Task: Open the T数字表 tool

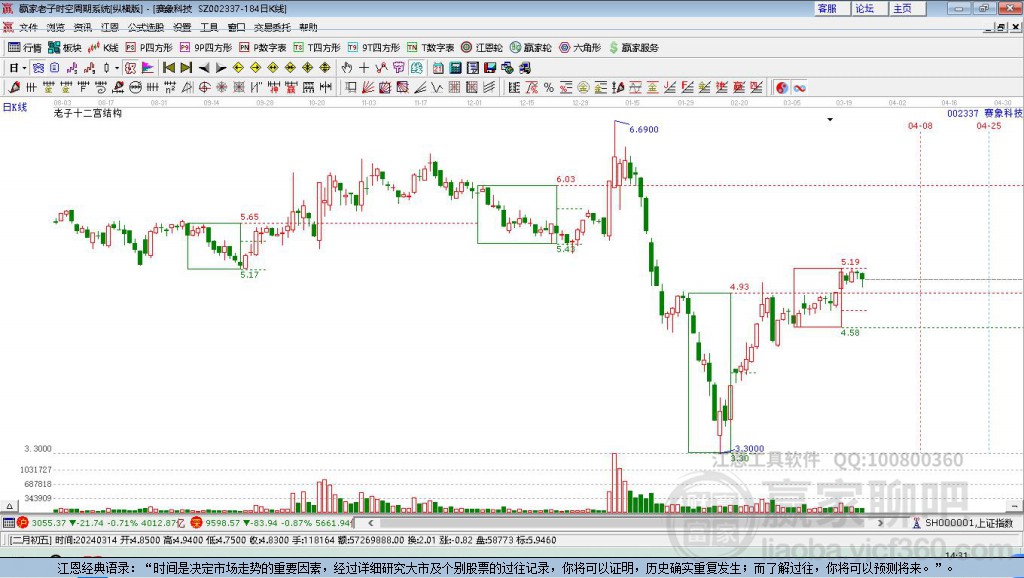Action: pos(430,48)
